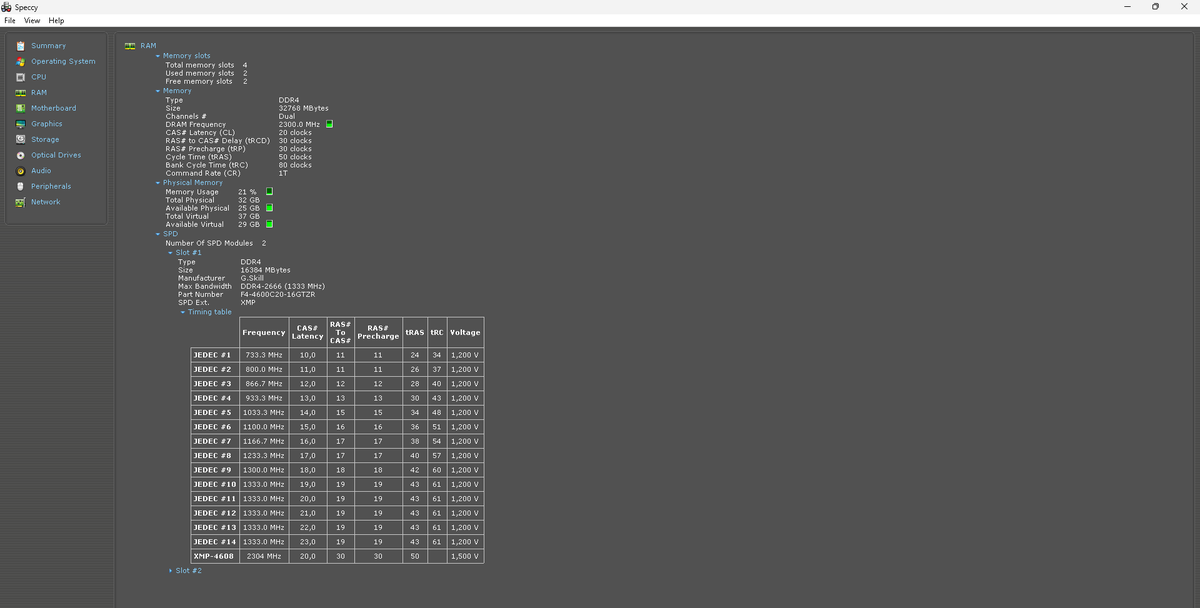Select the Audio speaker icon
Viewport: 1200px width, 608px height.
(20, 171)
